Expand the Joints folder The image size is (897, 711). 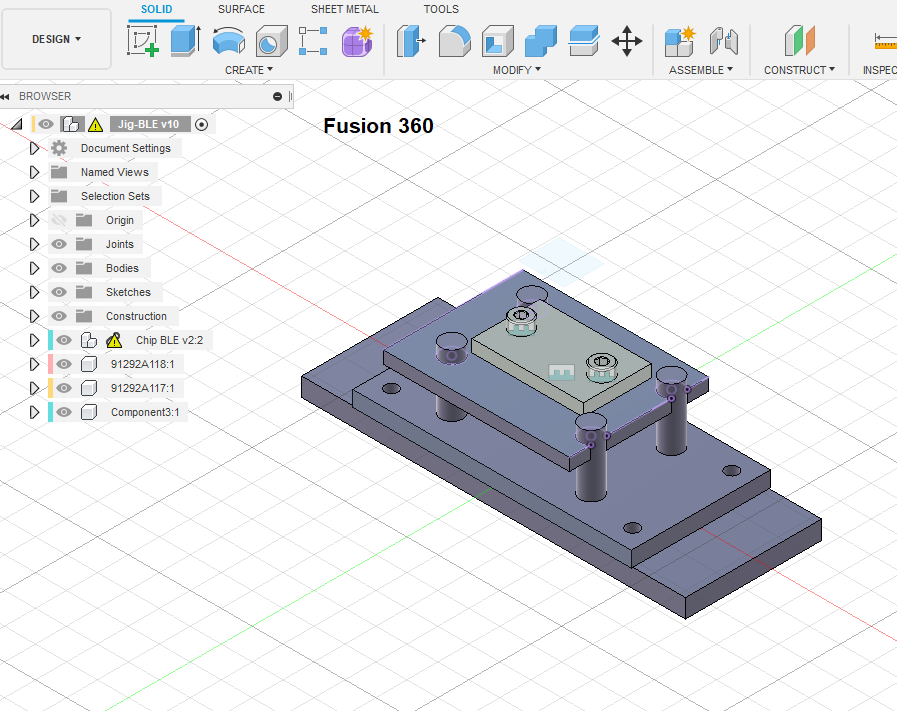[34, 244]
